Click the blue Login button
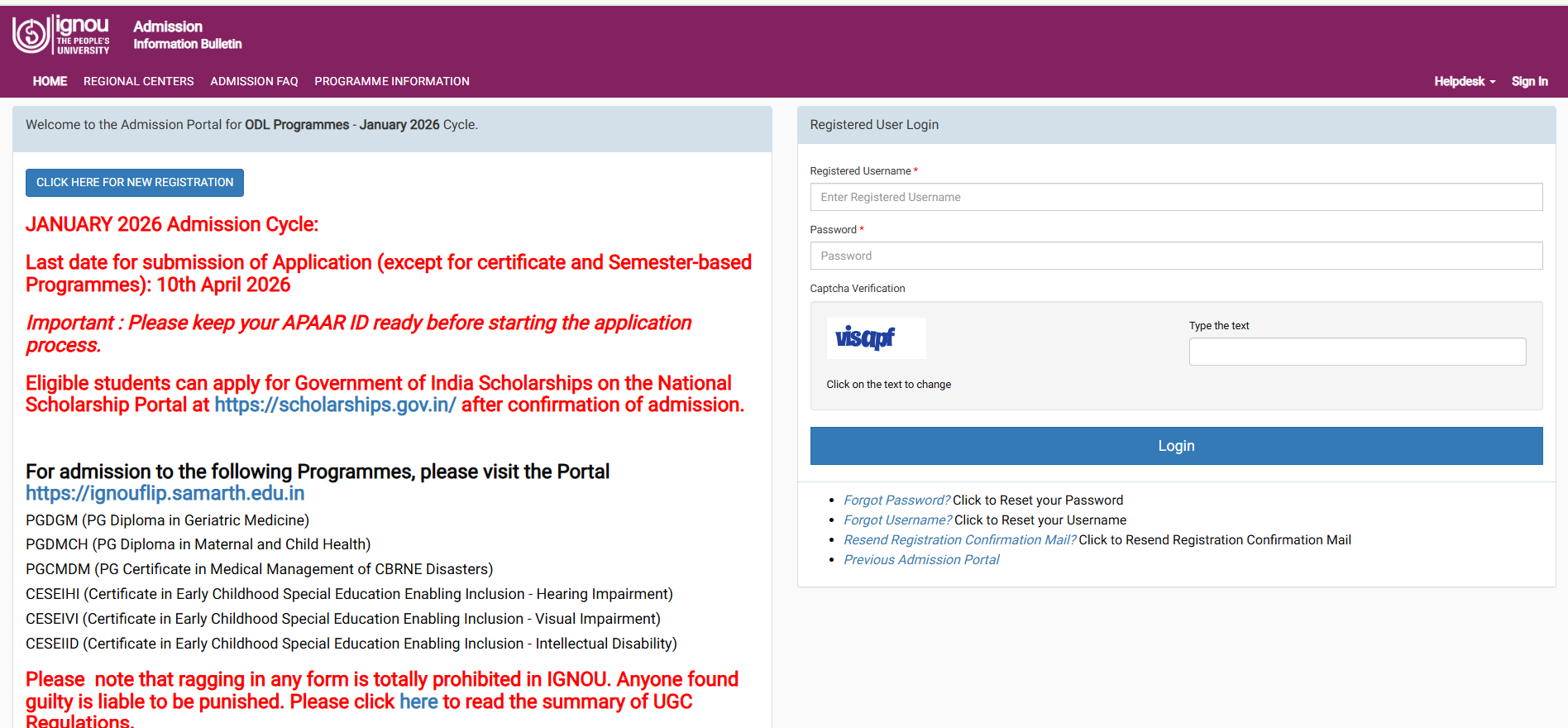Image resolution: width=1568 pixels, height=728 pixels. (1176, 446)
